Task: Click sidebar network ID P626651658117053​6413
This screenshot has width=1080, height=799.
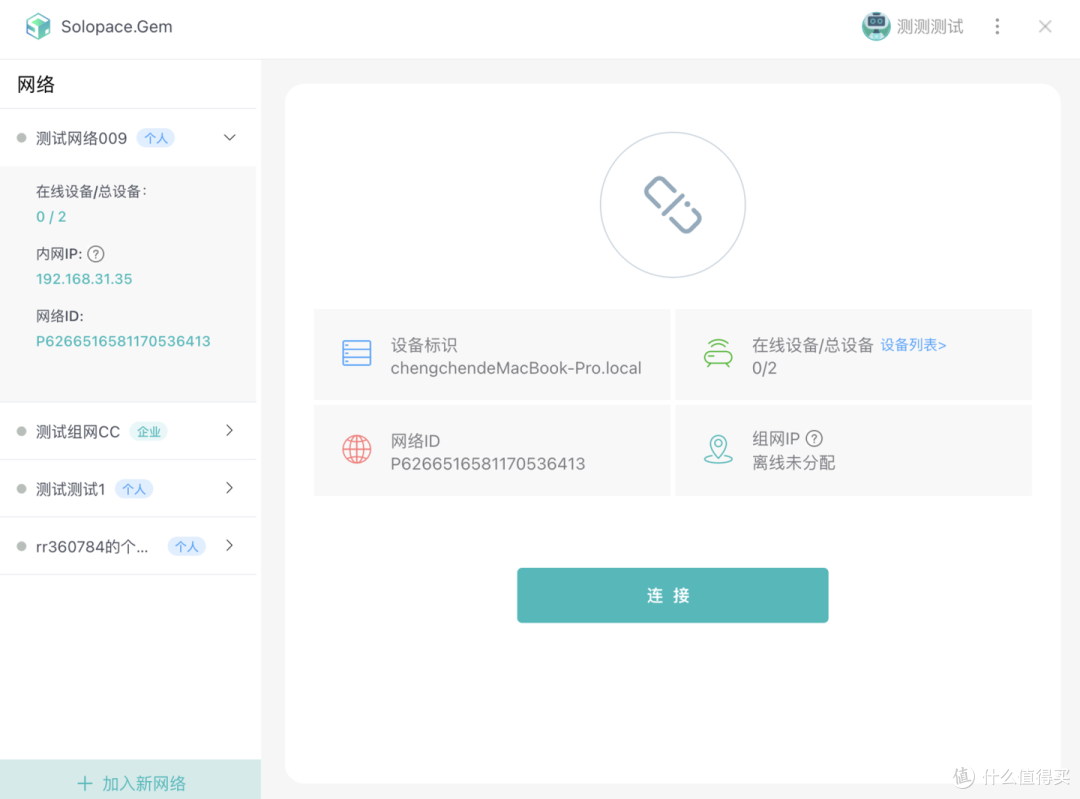Action: click(x=123, y=341)
